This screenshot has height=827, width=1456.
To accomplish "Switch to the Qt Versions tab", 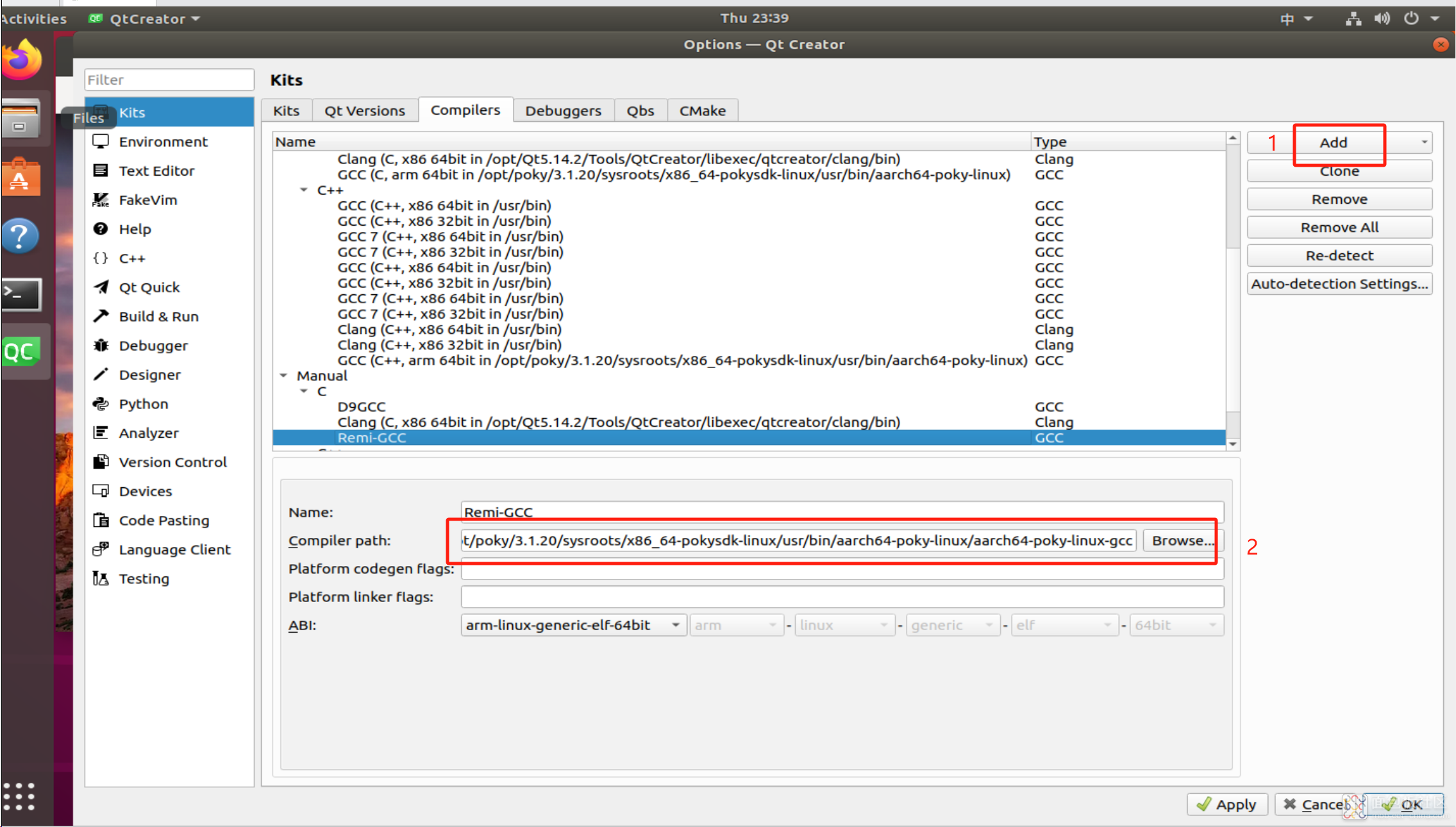I will (365, 111).
